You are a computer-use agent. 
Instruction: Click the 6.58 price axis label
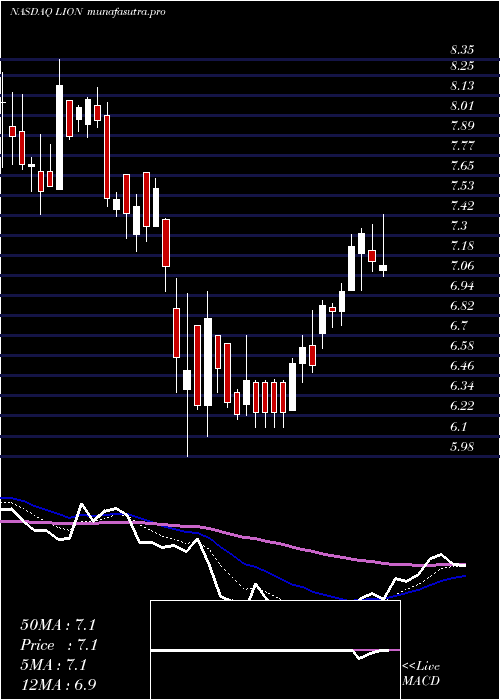(462, 346)
